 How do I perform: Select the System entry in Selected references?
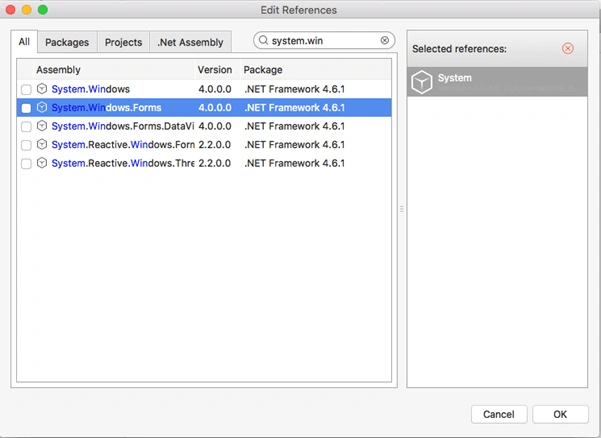point(497,82)
